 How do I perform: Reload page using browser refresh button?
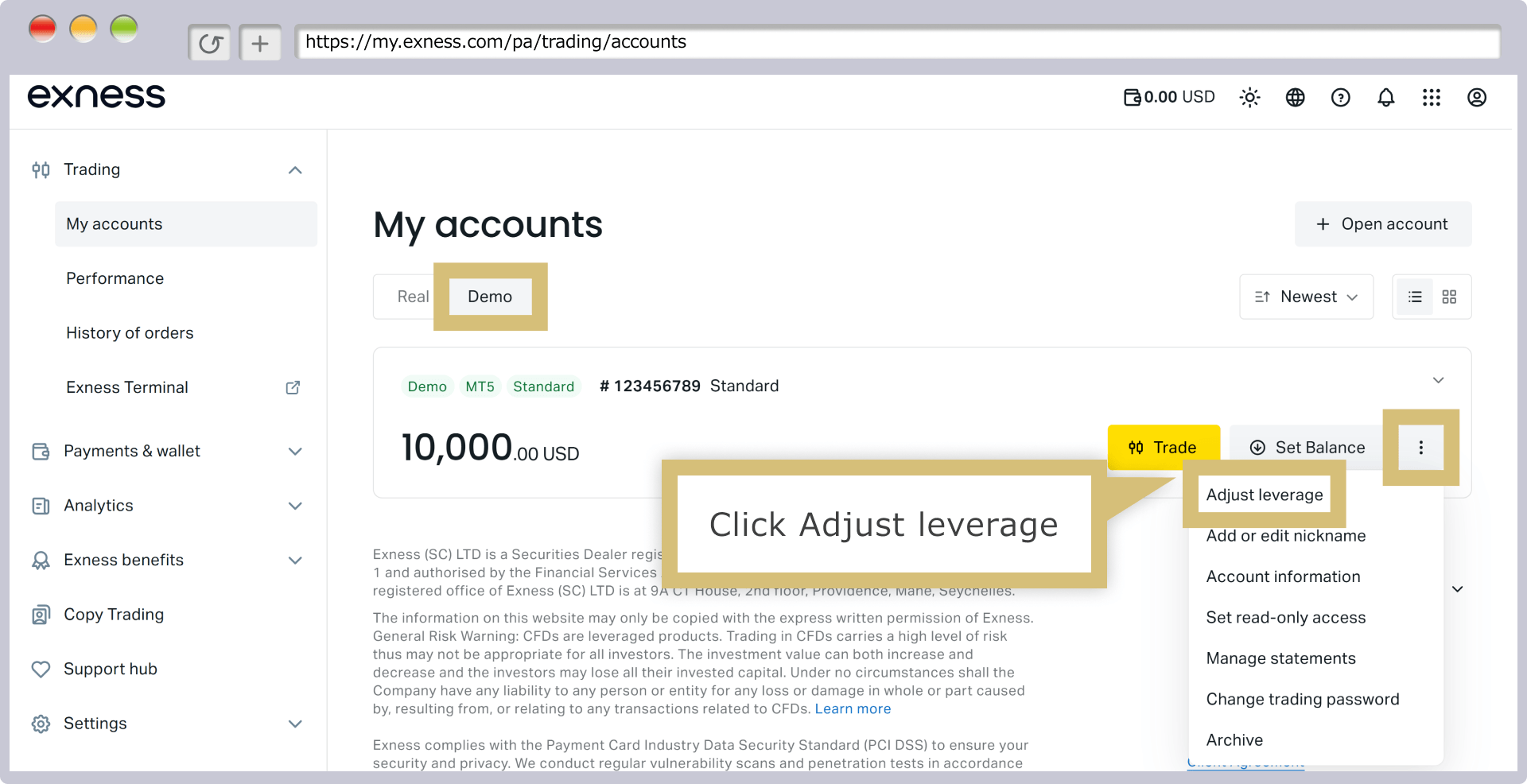[209, 43]
